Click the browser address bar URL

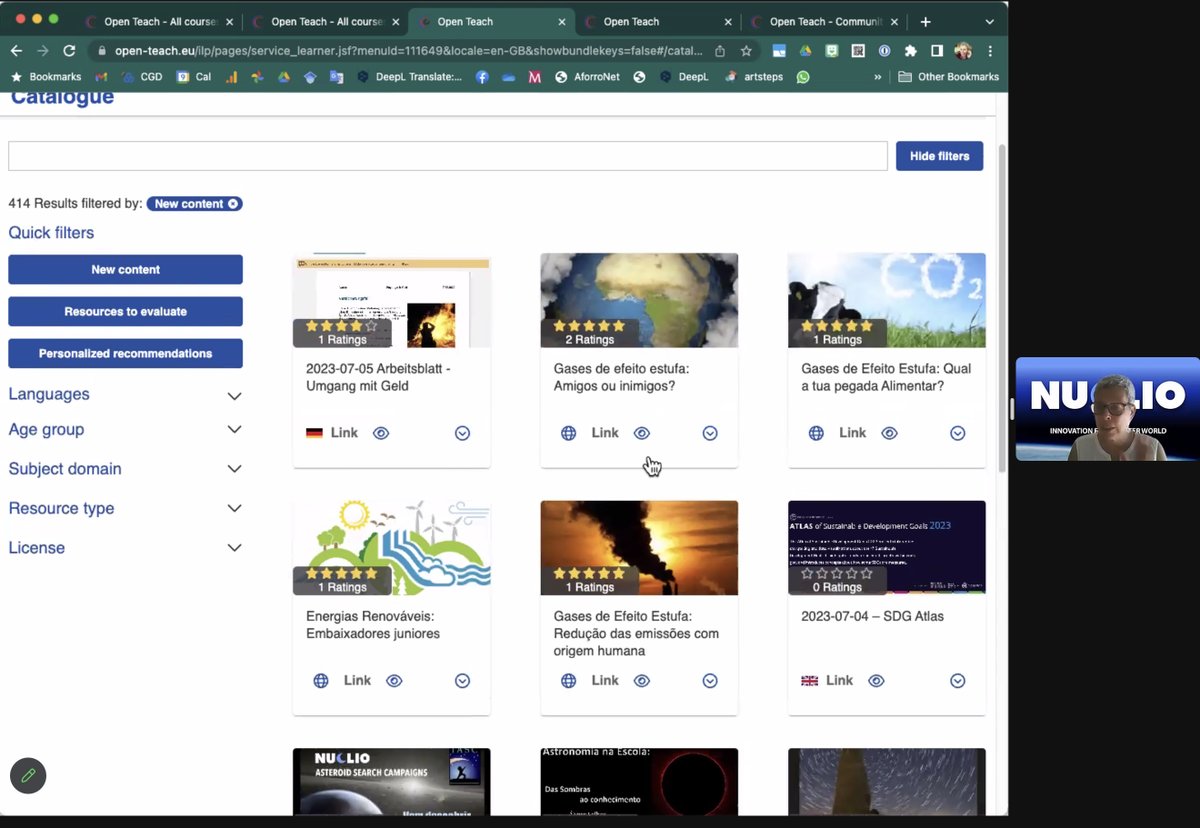pos(409,51)
